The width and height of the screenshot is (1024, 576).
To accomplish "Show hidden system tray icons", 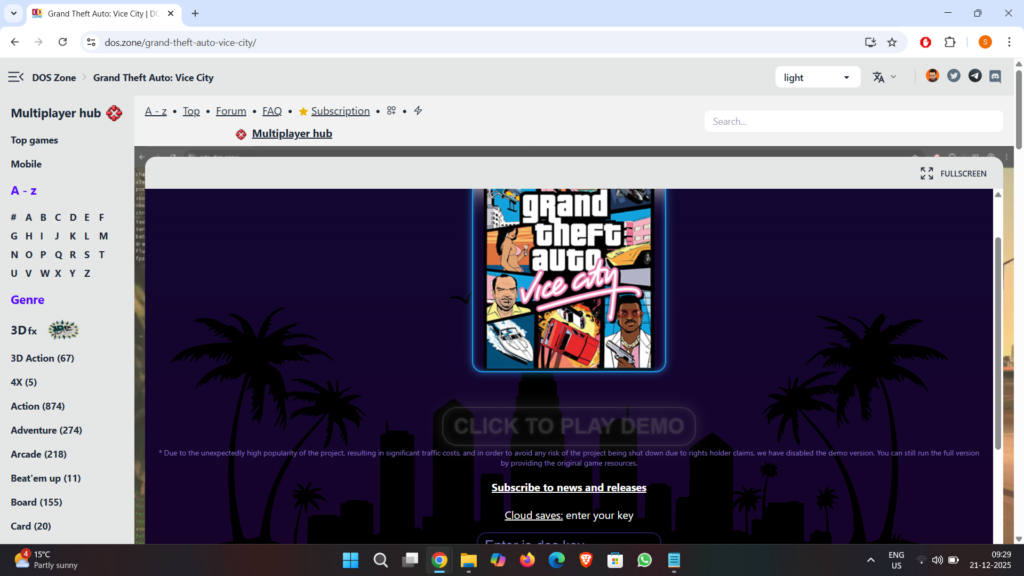I will [870, 560].
